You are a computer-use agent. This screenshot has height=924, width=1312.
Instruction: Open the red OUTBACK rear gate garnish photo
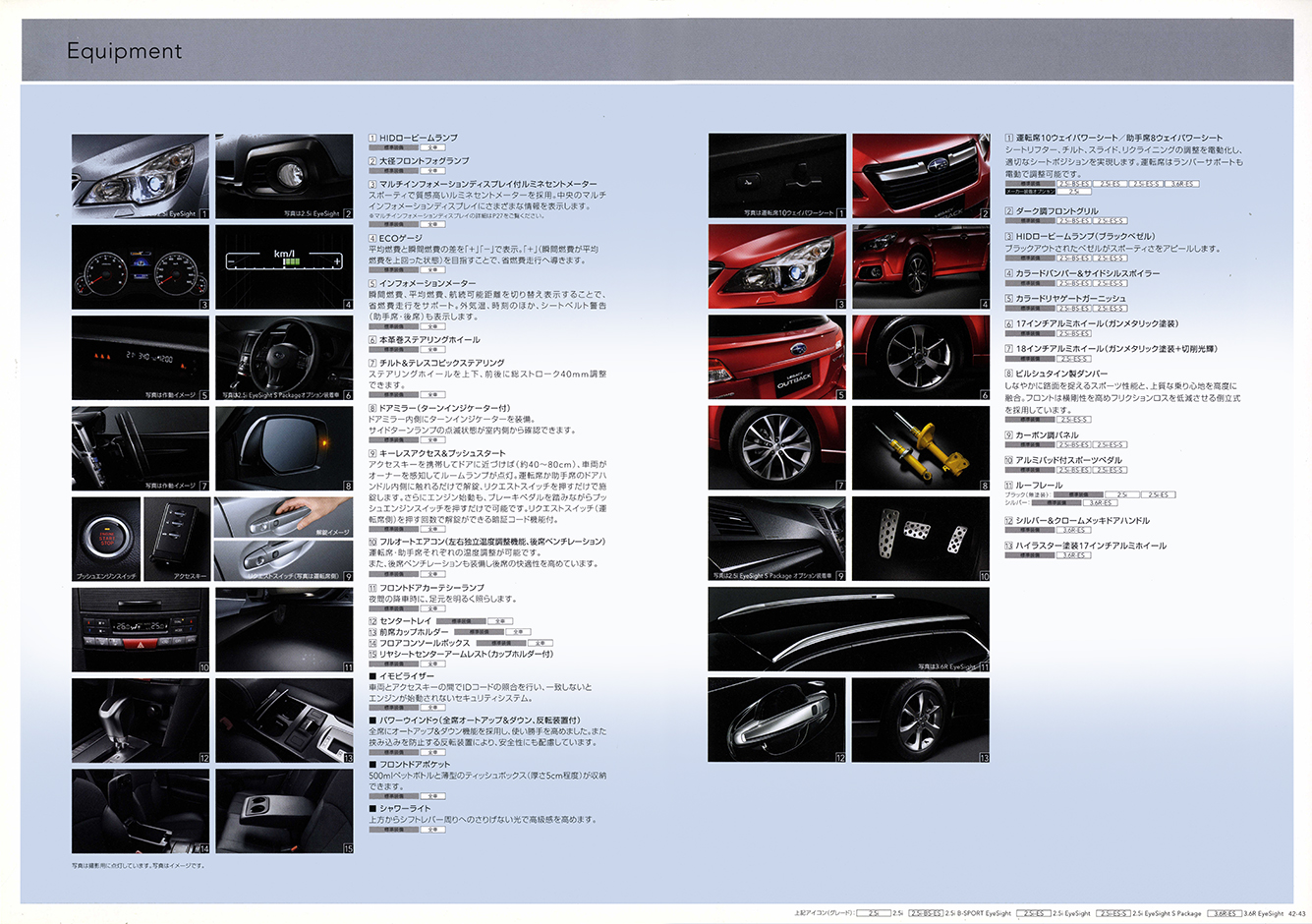pos(777,358)
